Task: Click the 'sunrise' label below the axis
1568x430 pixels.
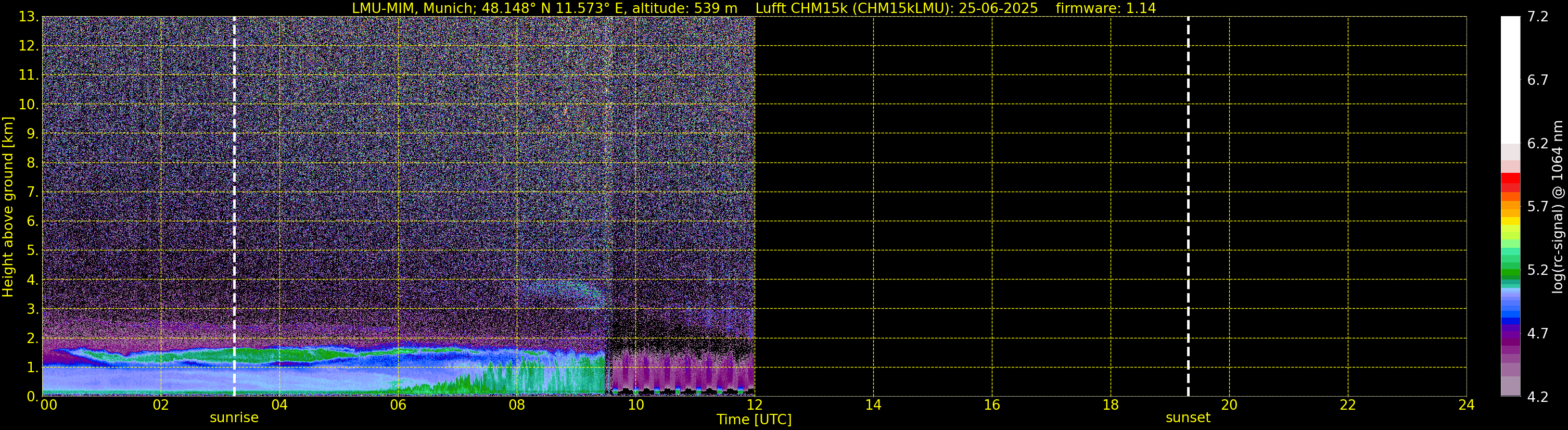Action: point(234,418)
